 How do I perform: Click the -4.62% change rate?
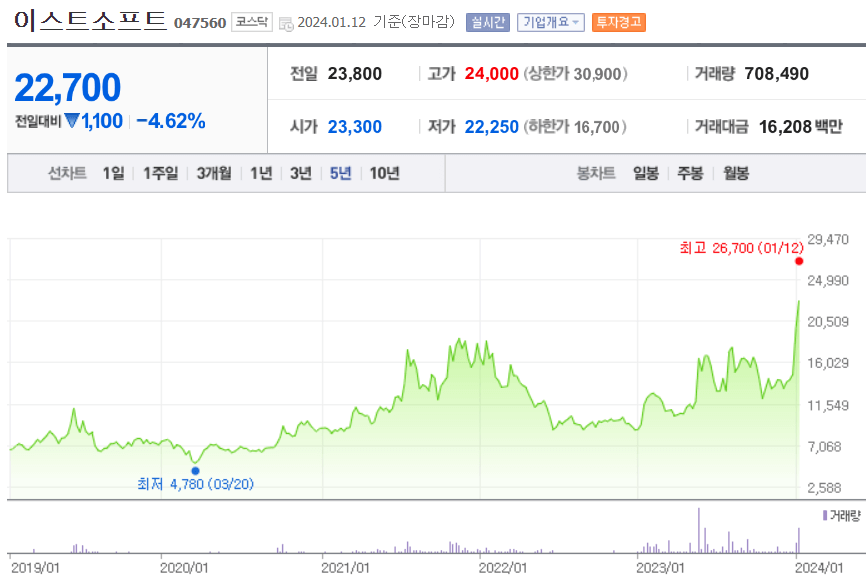pyautogui.click(x=171, y=121)
